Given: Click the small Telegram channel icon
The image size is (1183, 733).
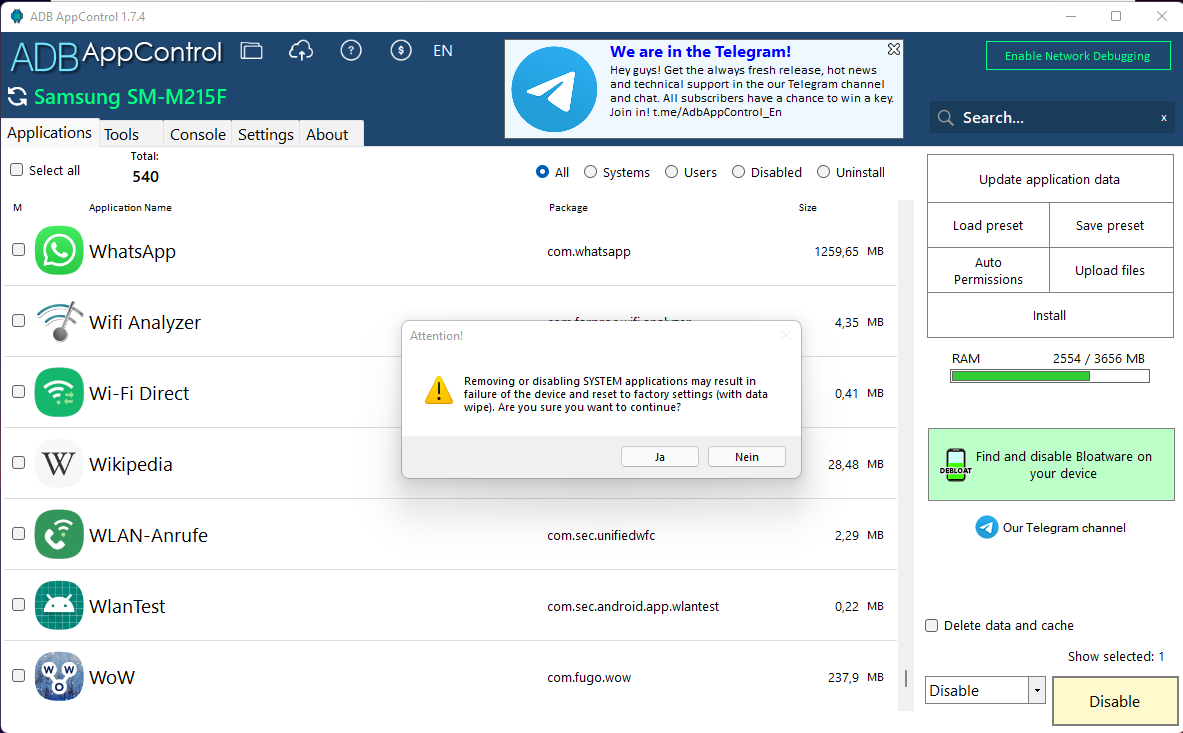Looking at the screenshot, I should pyautogui.click(x=986, y=527).
